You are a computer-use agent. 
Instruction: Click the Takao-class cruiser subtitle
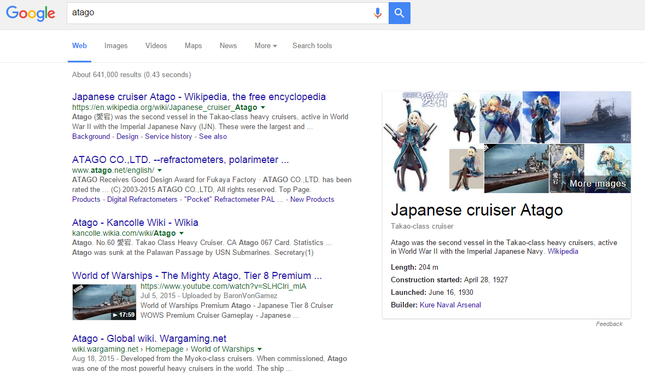(x=422, y=226)
